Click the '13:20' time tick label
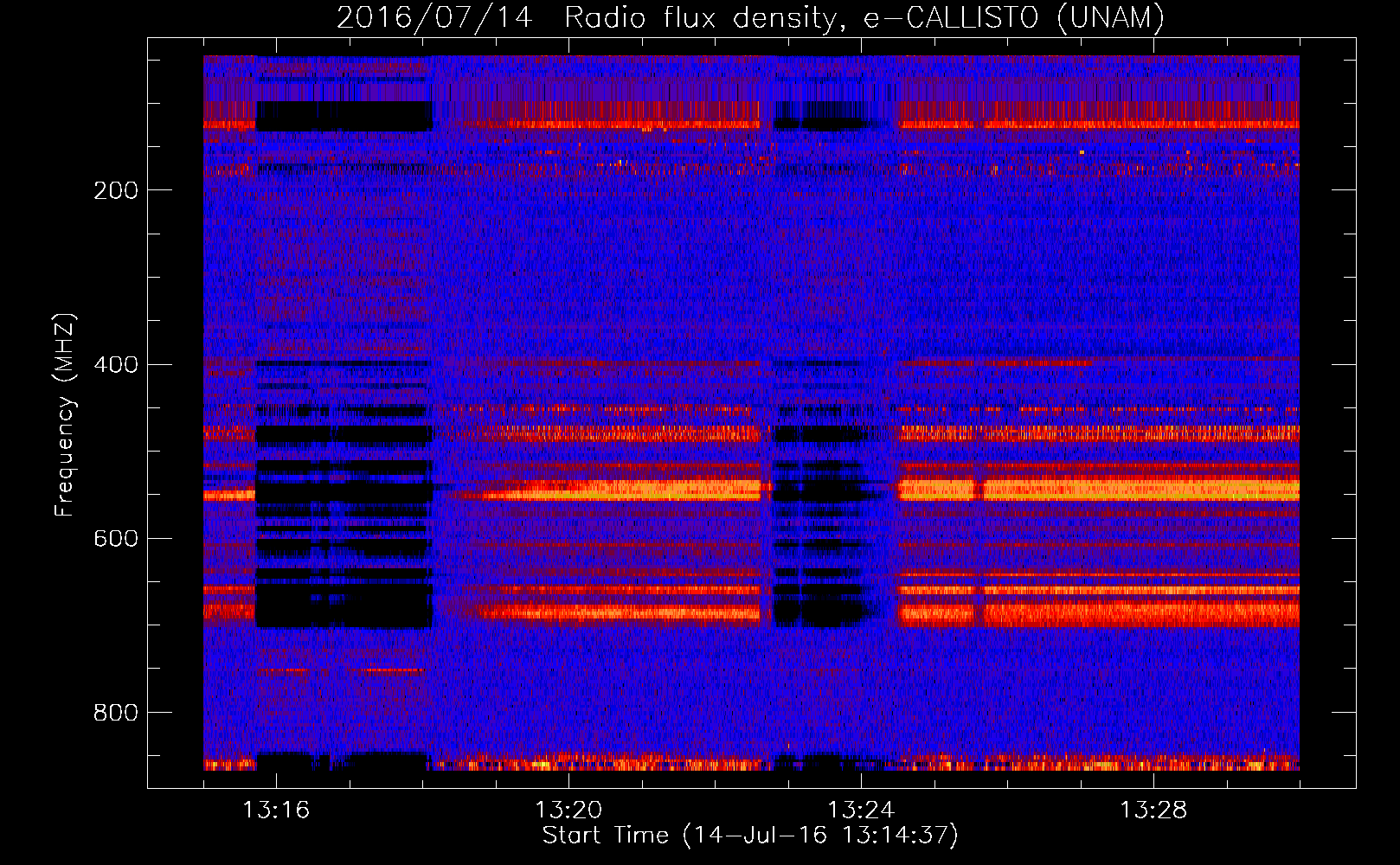The height and width of the screenshot is (865, 1400). [568, 811]
